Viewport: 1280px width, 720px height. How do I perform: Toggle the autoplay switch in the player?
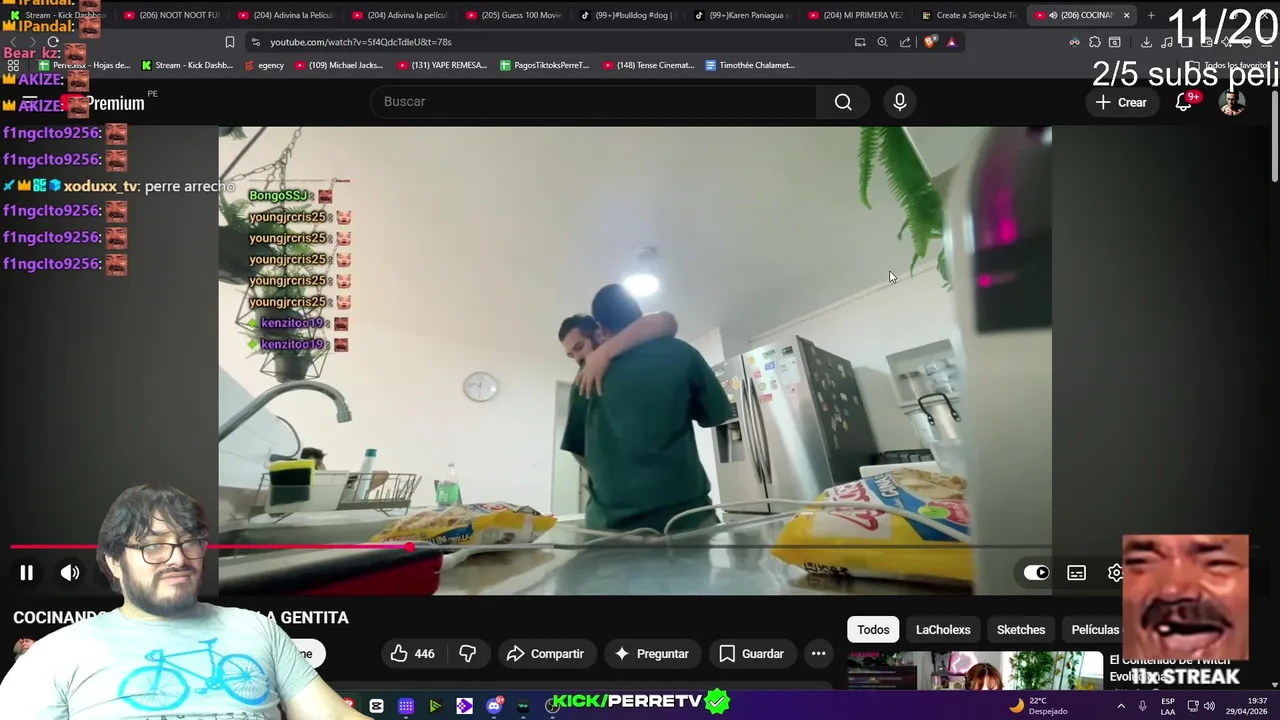1036,573
